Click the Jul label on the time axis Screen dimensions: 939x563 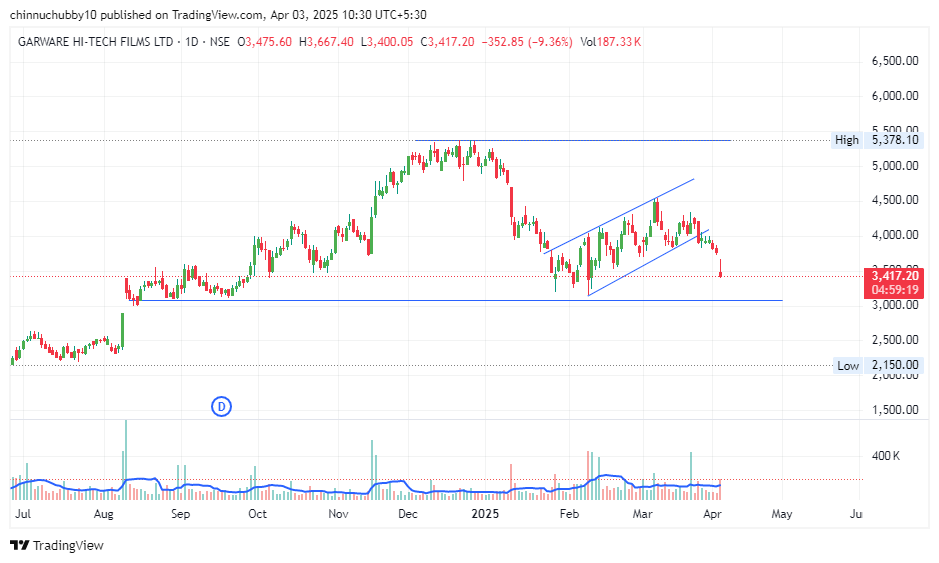[x=23, y=514]
